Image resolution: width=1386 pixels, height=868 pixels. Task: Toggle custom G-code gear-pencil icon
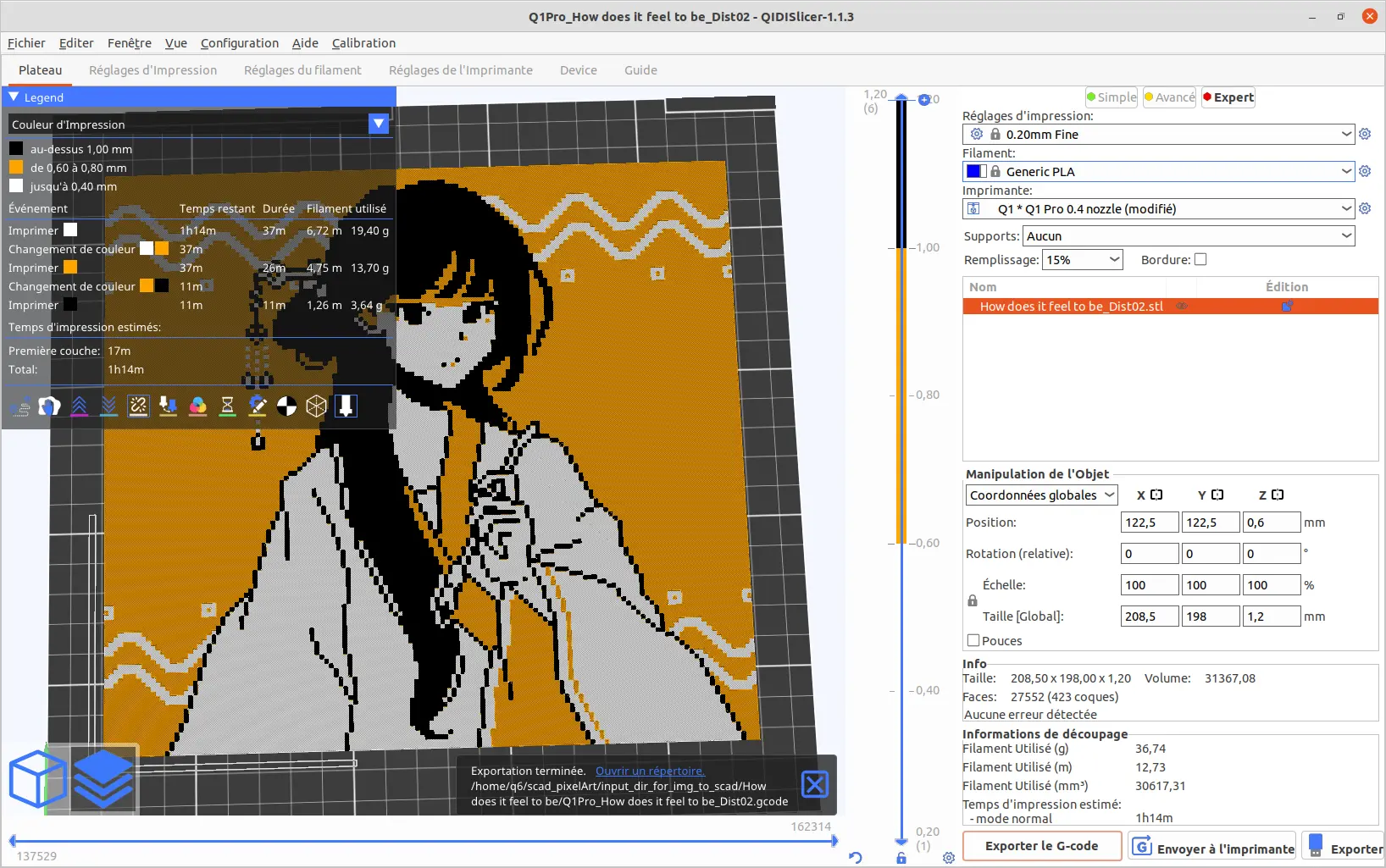pos(258,407)
